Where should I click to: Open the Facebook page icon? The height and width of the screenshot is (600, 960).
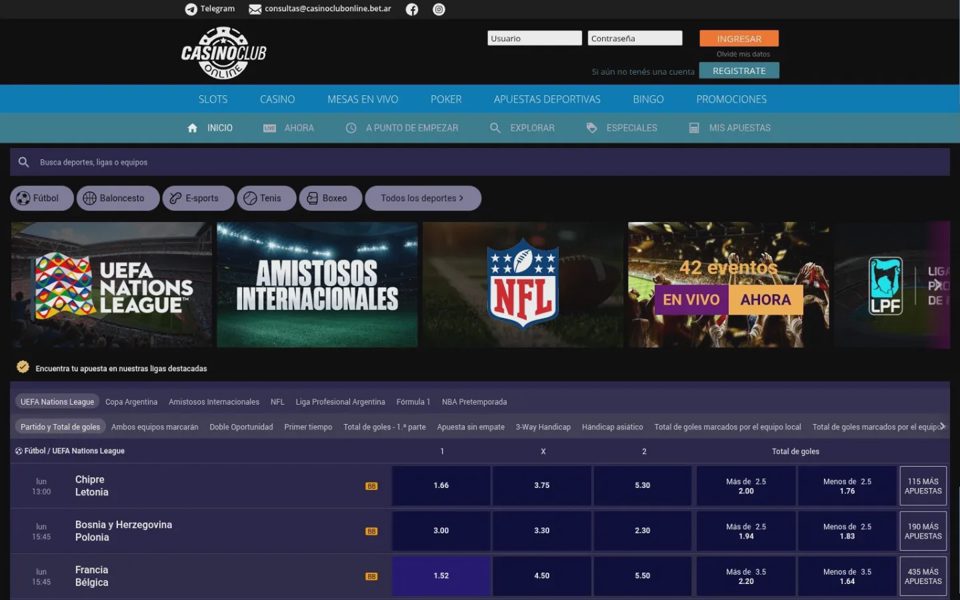pos(412,9)
